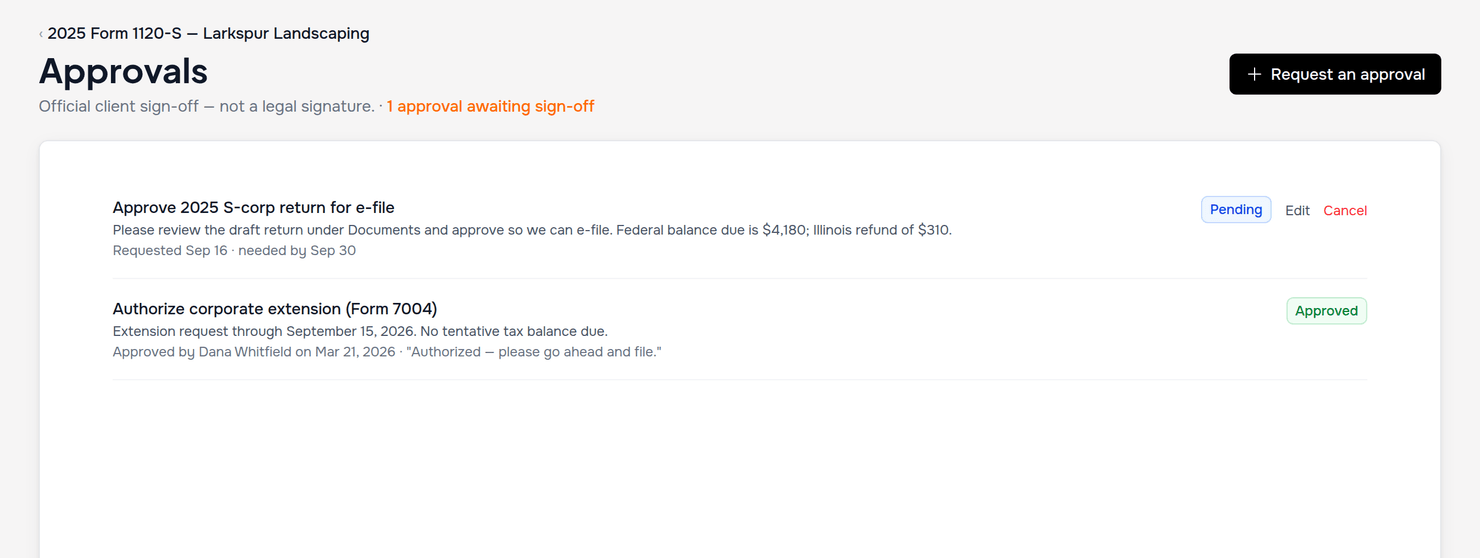Select the extension through September 15 description
The width and height of the screenshot is (1480, 558).
pyautogui.click(x=360, y=331)
